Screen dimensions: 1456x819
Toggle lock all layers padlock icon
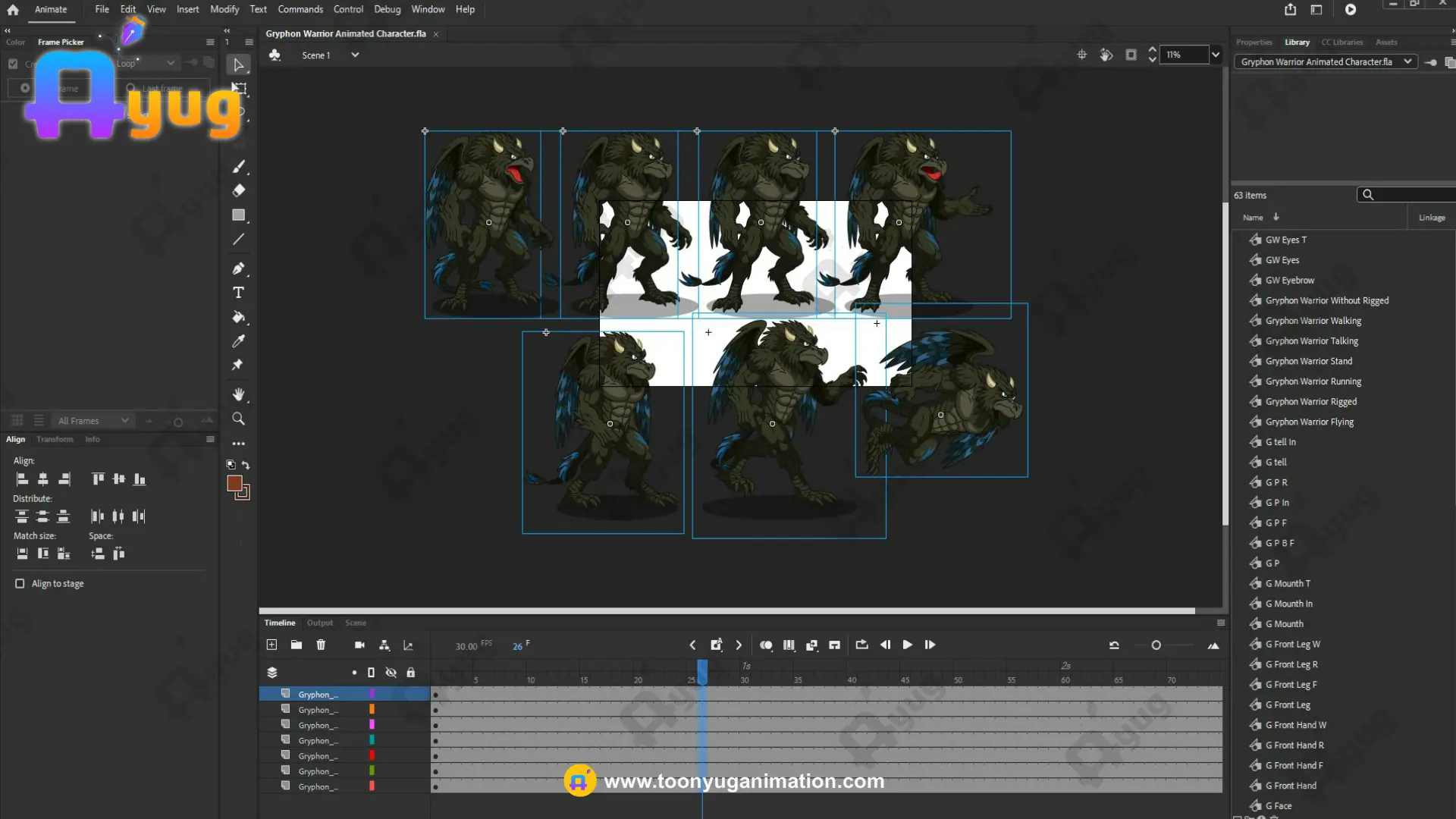point(410,673)
